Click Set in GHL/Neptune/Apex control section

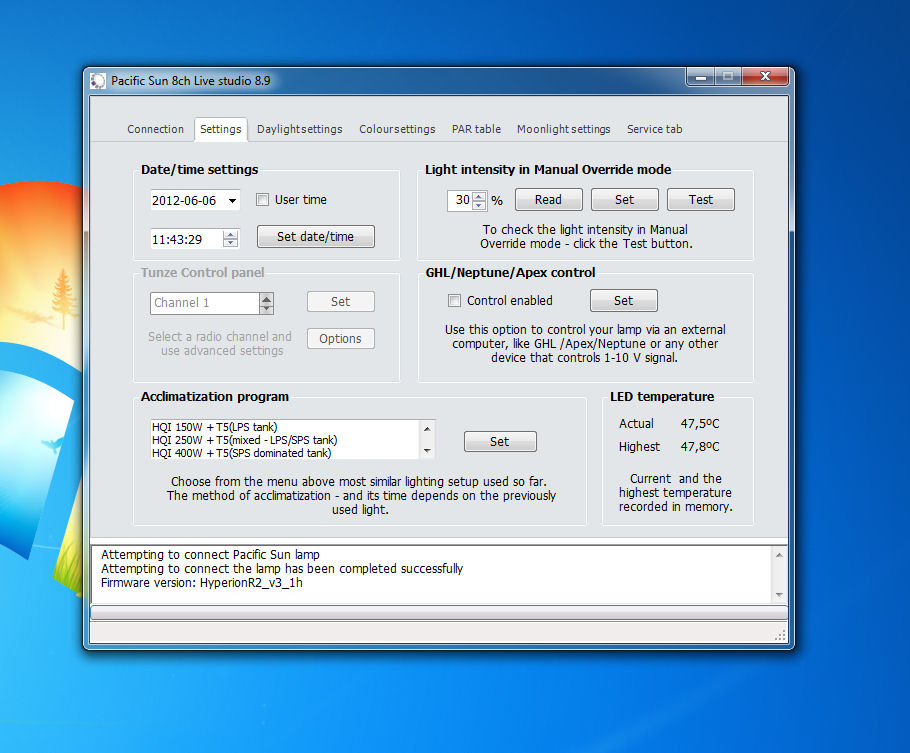[x=624, y=301]
